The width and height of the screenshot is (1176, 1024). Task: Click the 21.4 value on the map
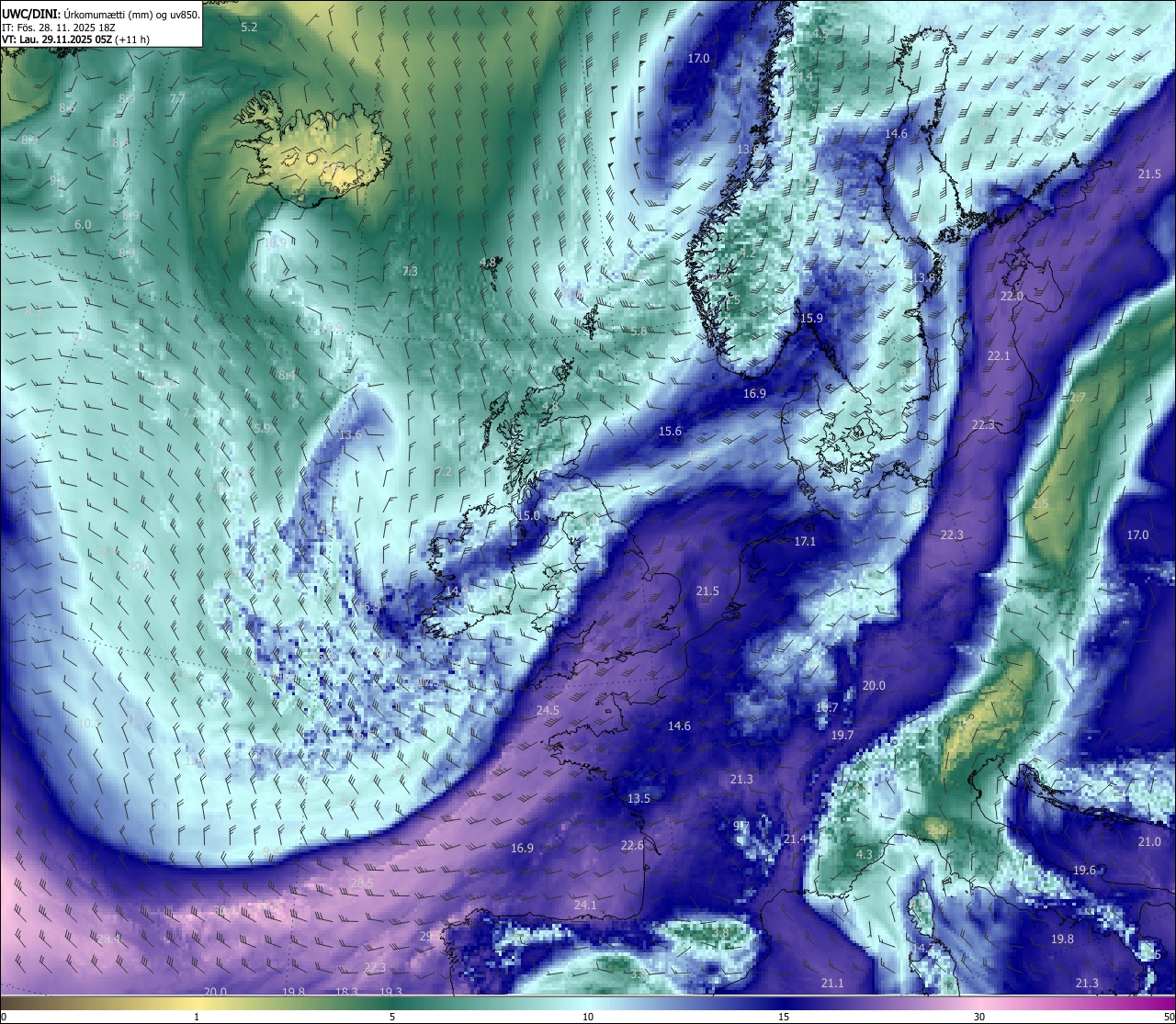click(x=796, y=838)
